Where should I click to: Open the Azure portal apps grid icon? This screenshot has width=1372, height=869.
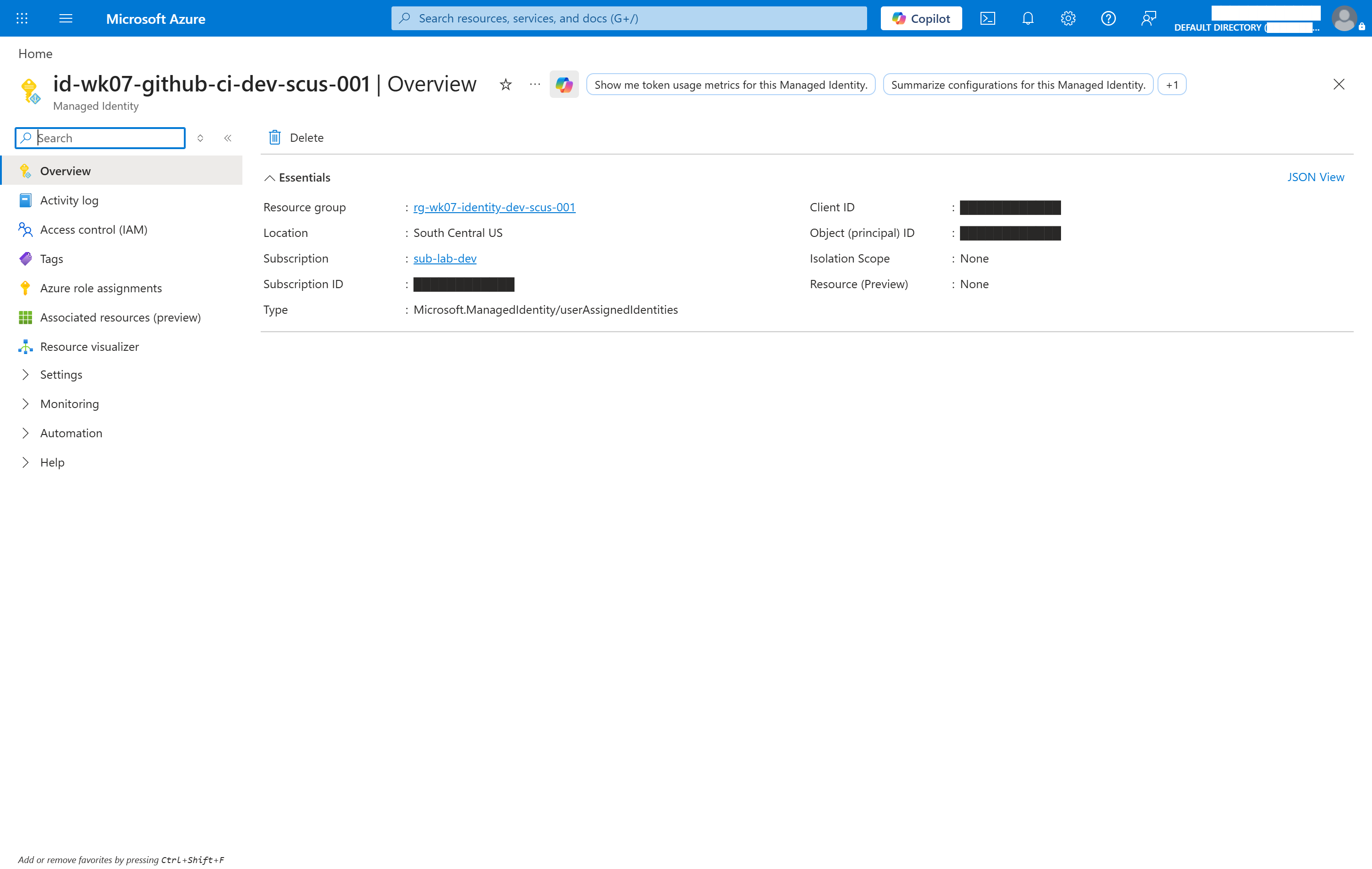pos(21,18)
